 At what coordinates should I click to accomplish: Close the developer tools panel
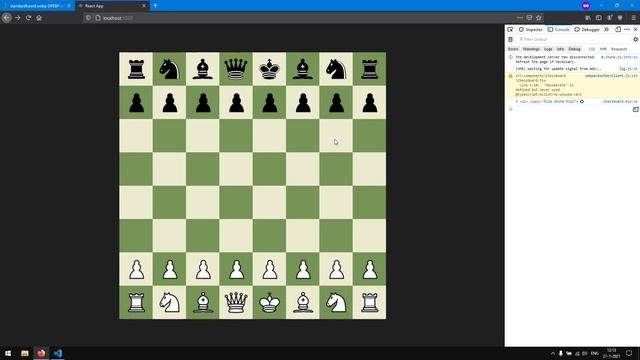click(636, 29)
